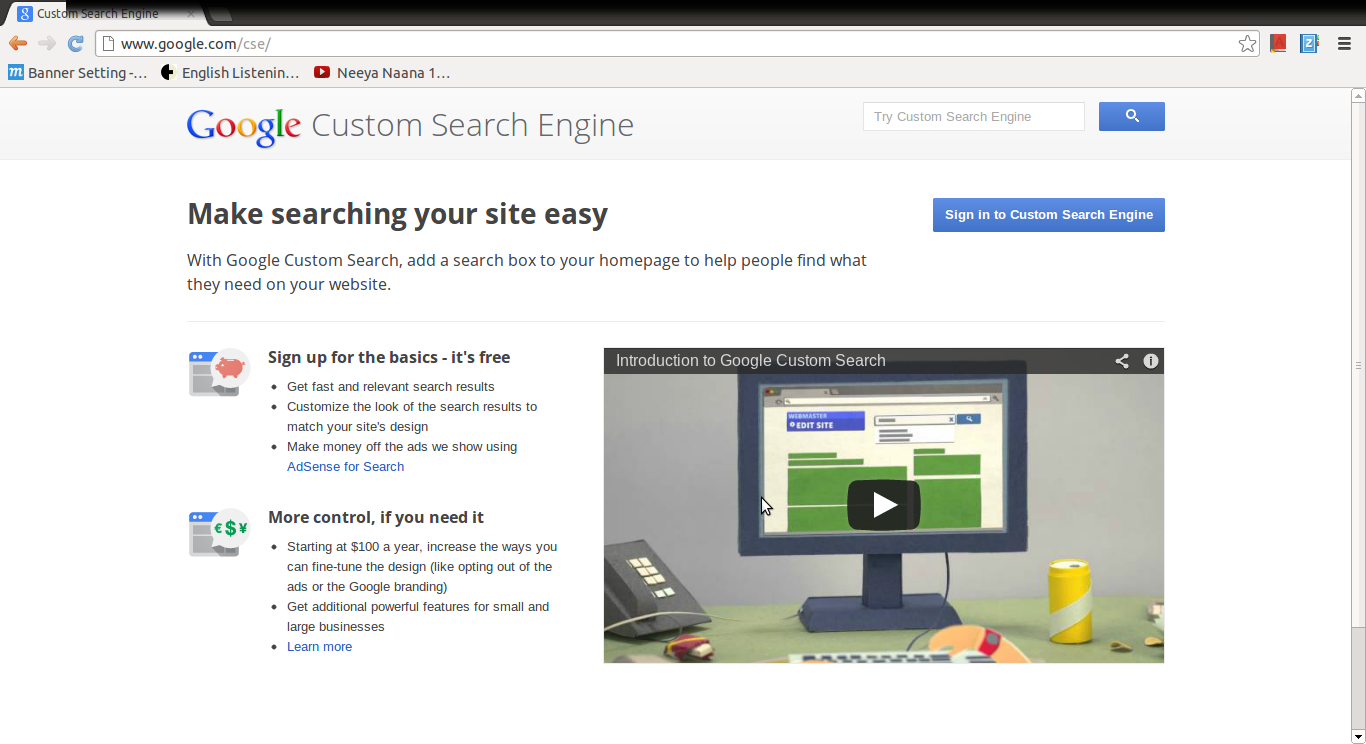Image resolution: width=1366 pixels, height=744 pixels.
Task: Click the video title Introduction to Google Custom Search
Action: [751, 361]
